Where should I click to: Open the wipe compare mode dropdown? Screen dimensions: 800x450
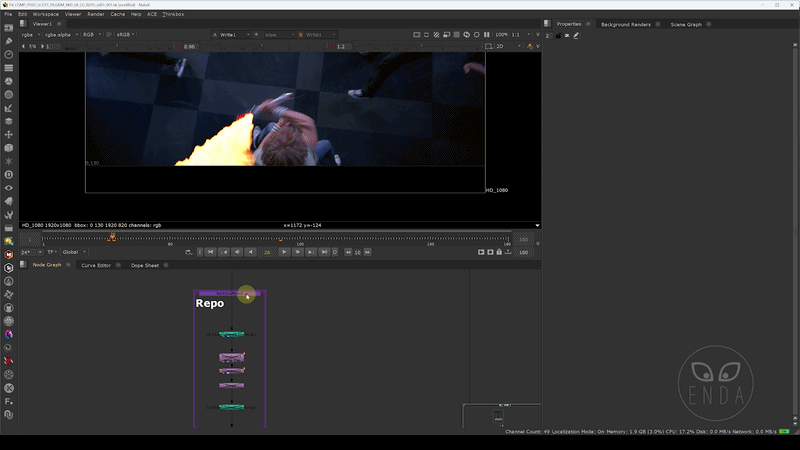[279, 35]
